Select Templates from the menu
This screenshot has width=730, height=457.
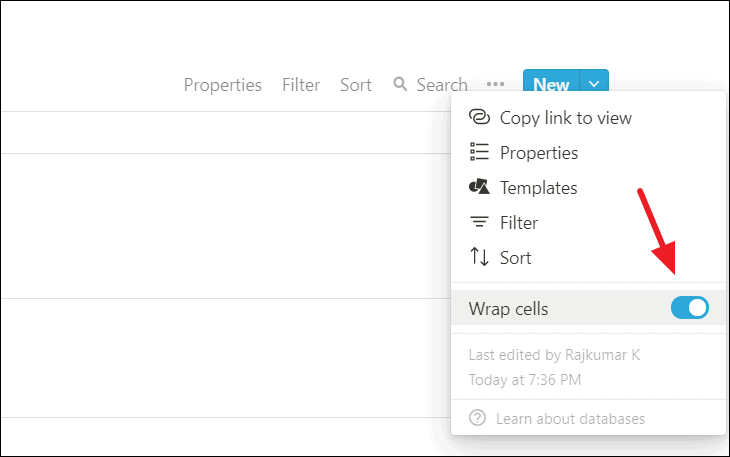pyautogui.click(x=538, y=188)
